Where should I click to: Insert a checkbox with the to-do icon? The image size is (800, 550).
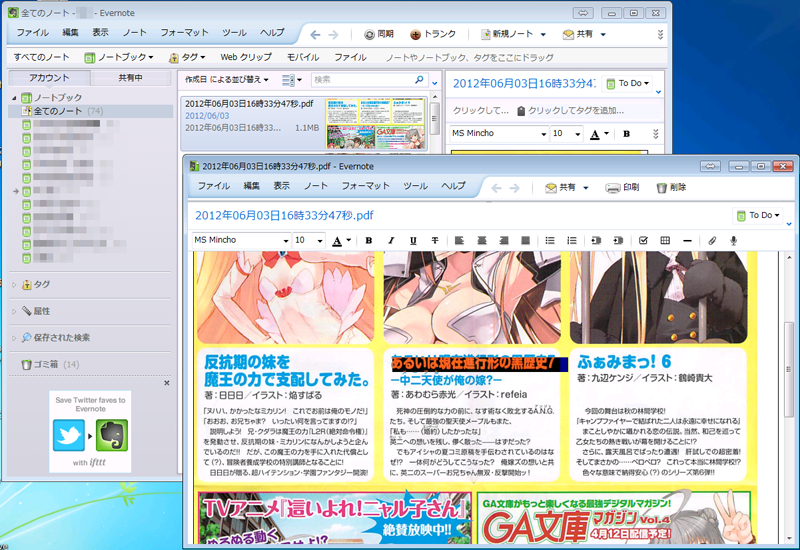[x=643, y=241]
